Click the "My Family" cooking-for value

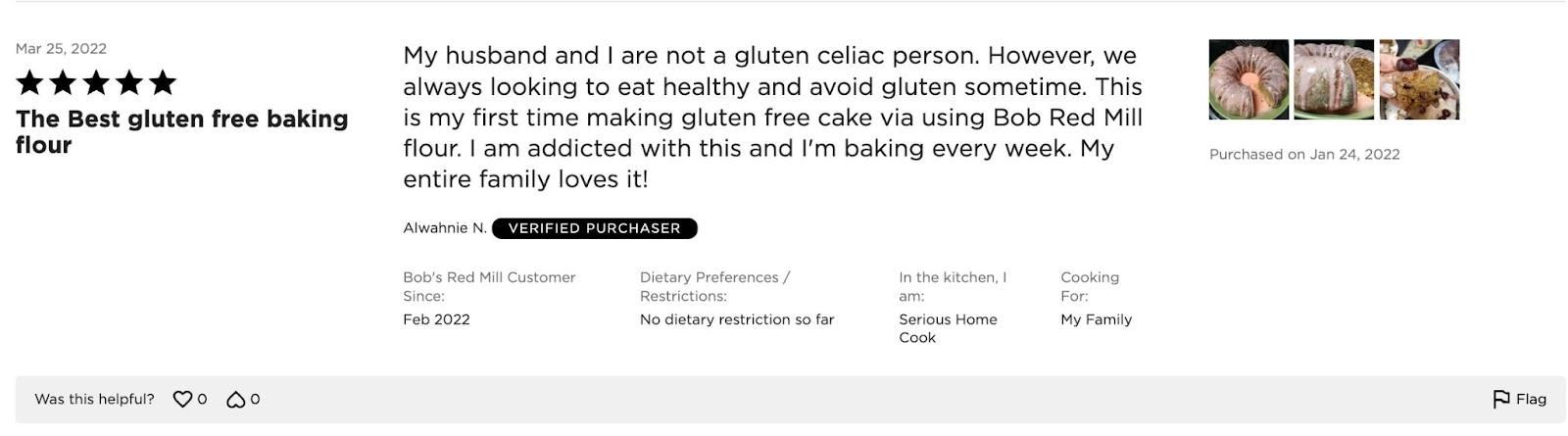[x=1096, y=319]
